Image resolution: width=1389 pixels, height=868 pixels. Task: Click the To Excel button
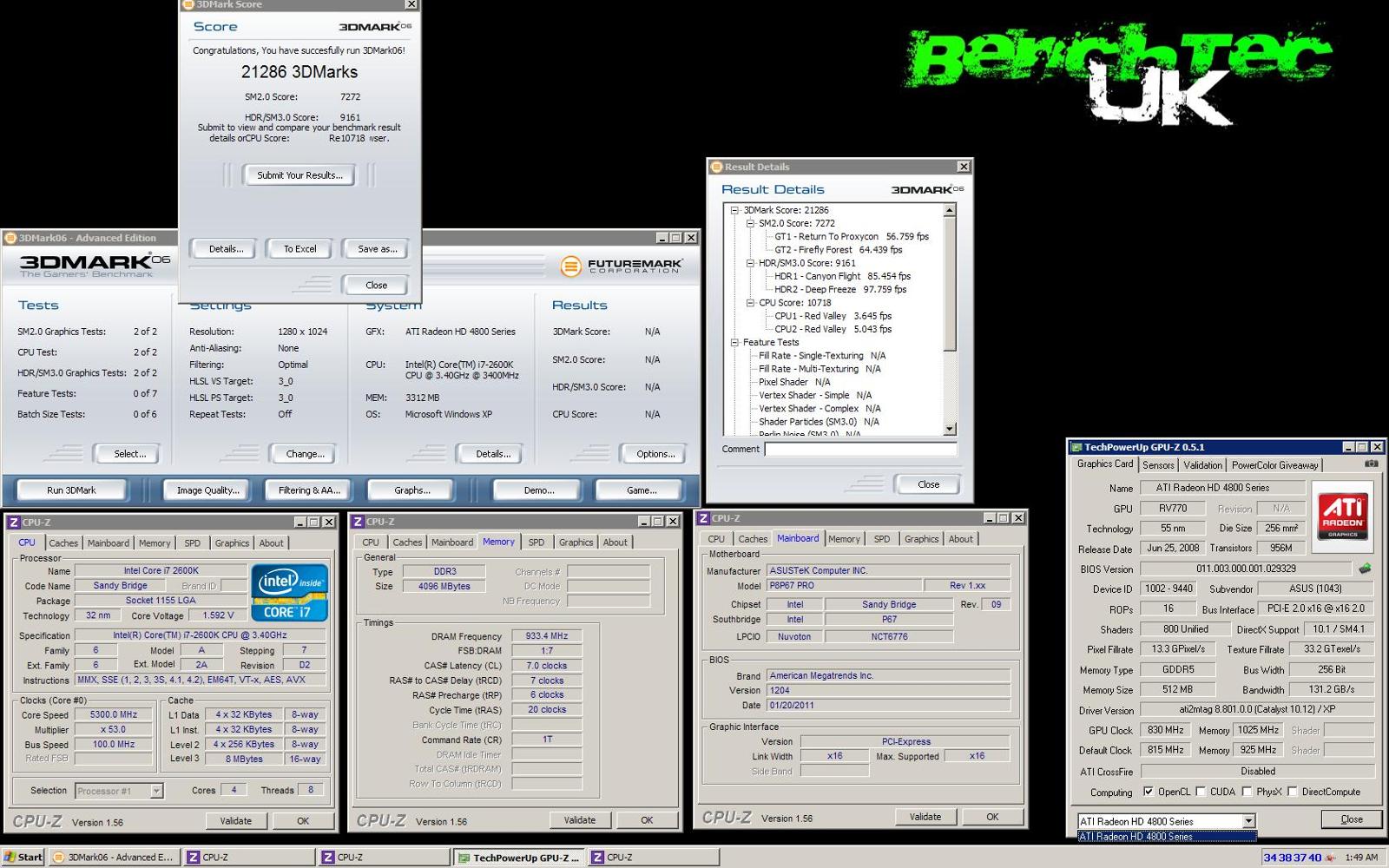[x=300, y=249]
